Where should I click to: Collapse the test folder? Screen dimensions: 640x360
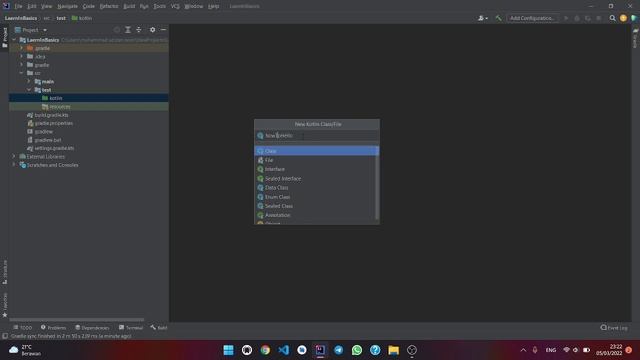pyautogui.click(x=29, y=90)
